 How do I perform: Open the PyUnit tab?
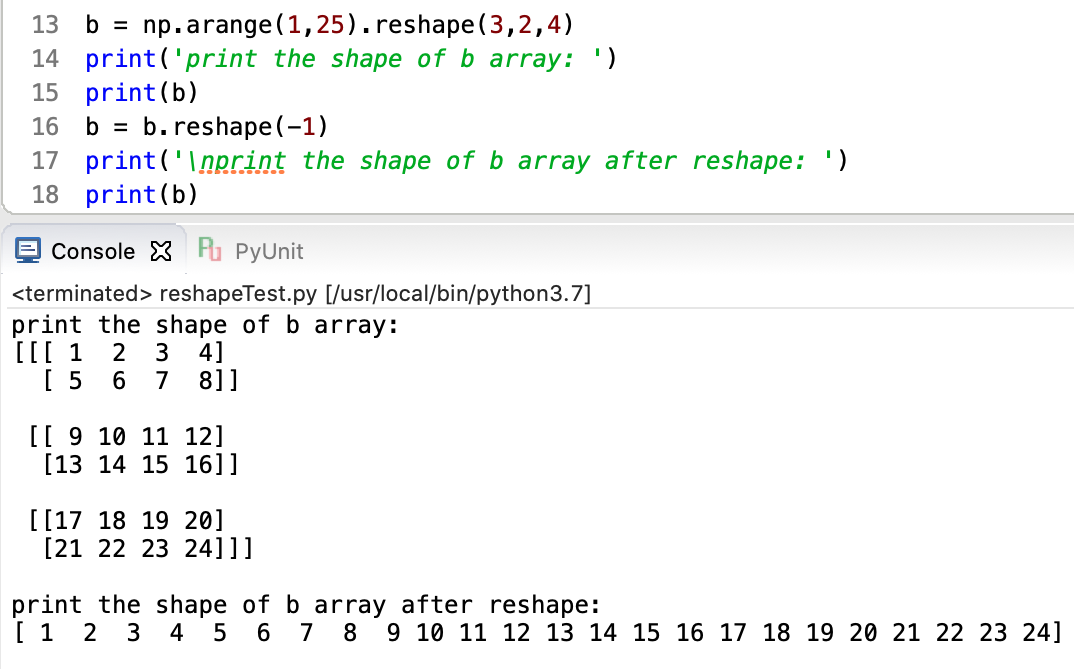[268, 251]
